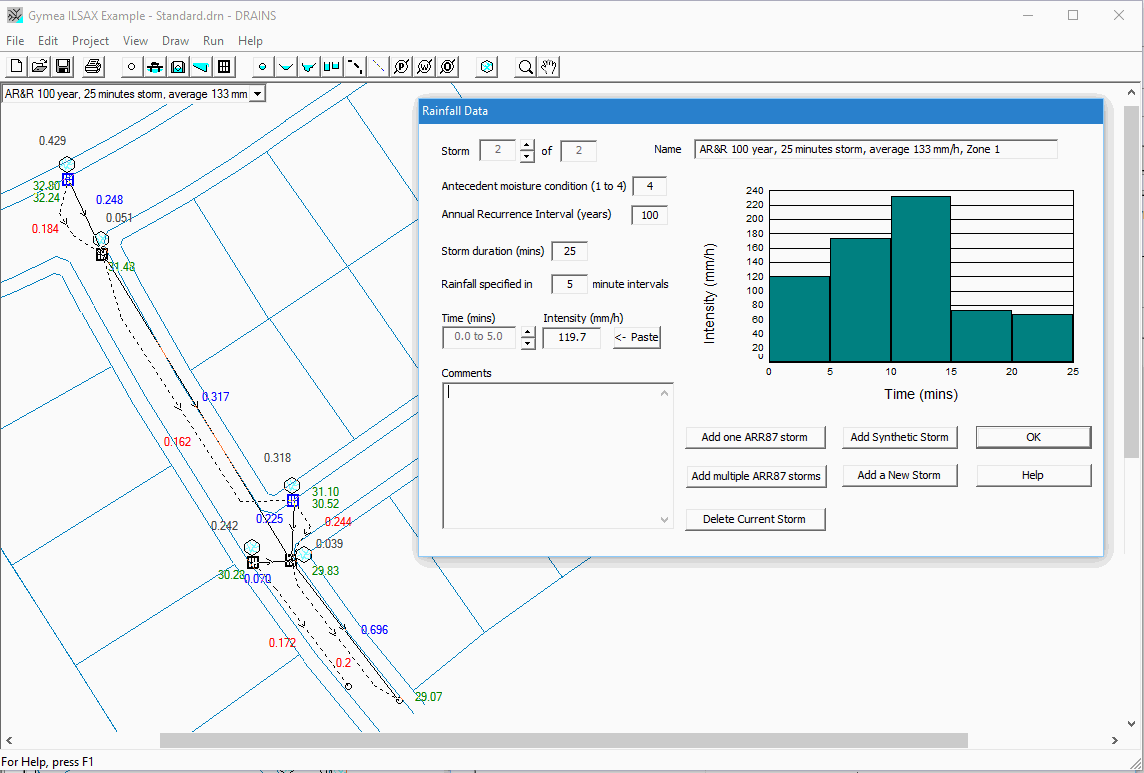Click the Rainfall Data dialog title bar
This screenshot has height=773, width=1144.
(x=760, y=111)
